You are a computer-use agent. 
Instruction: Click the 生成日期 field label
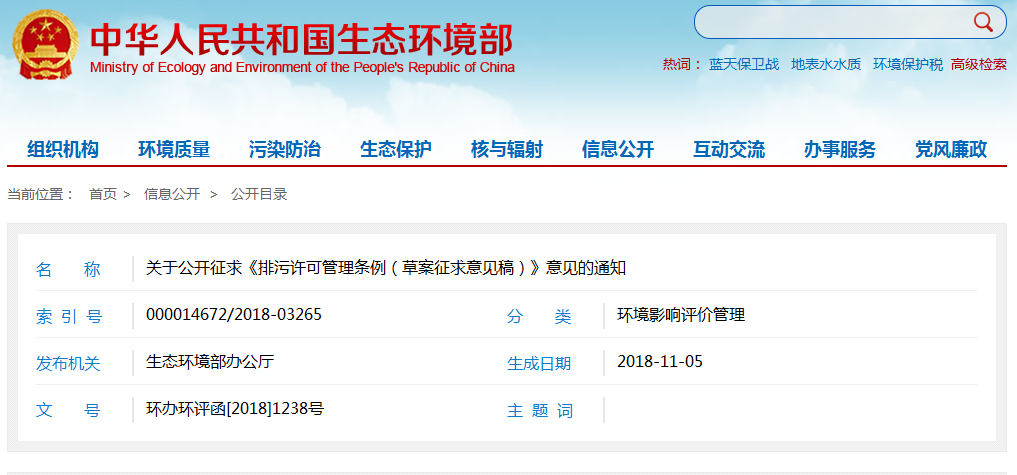pos(539,363)
